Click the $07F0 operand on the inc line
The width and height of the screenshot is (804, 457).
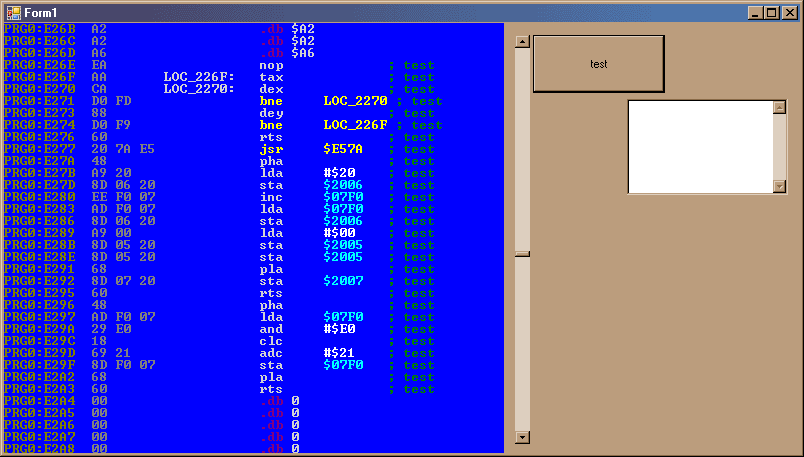pos(343,197)
